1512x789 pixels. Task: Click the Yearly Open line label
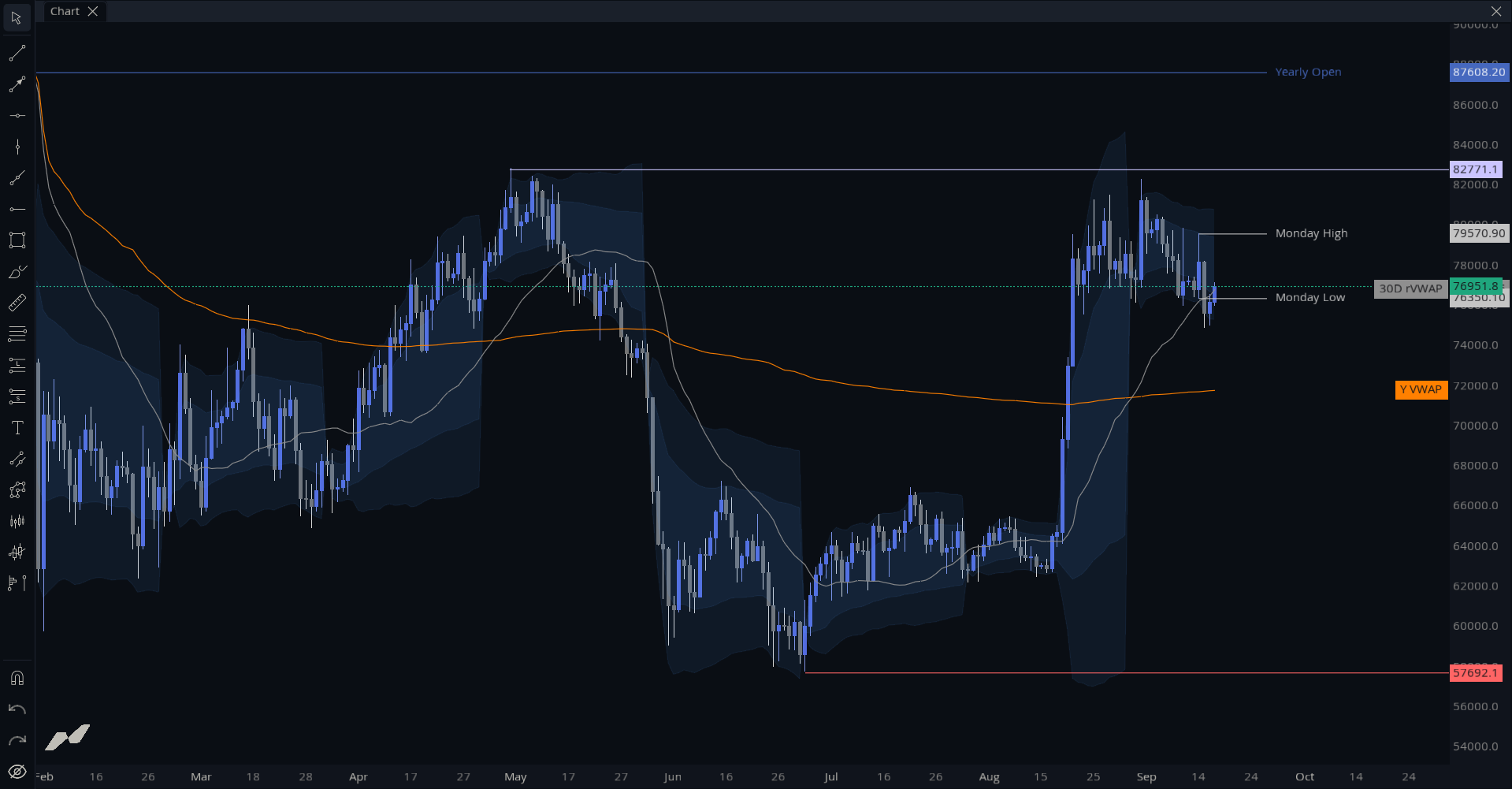point(1308,72)
